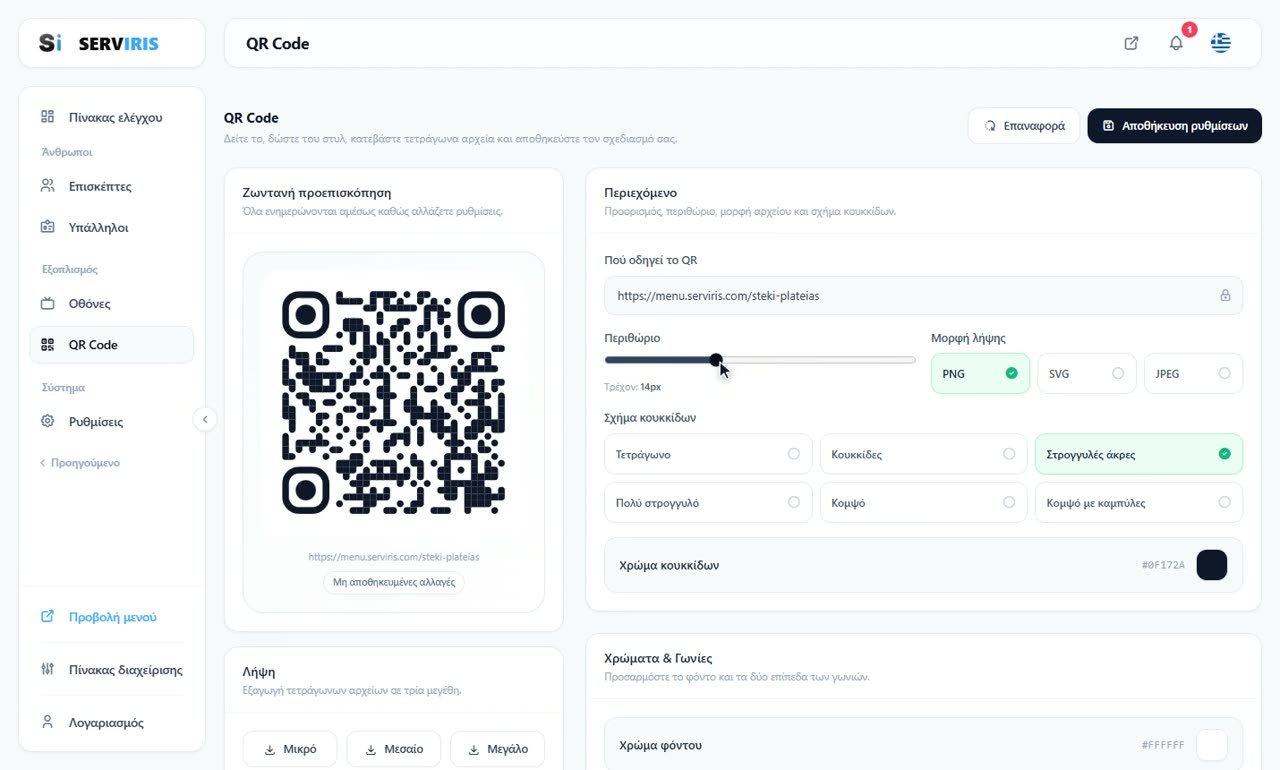Click Αποθήκευση ρυθμίσεων button
The image size is (1280, 770).
(1174, 126)
